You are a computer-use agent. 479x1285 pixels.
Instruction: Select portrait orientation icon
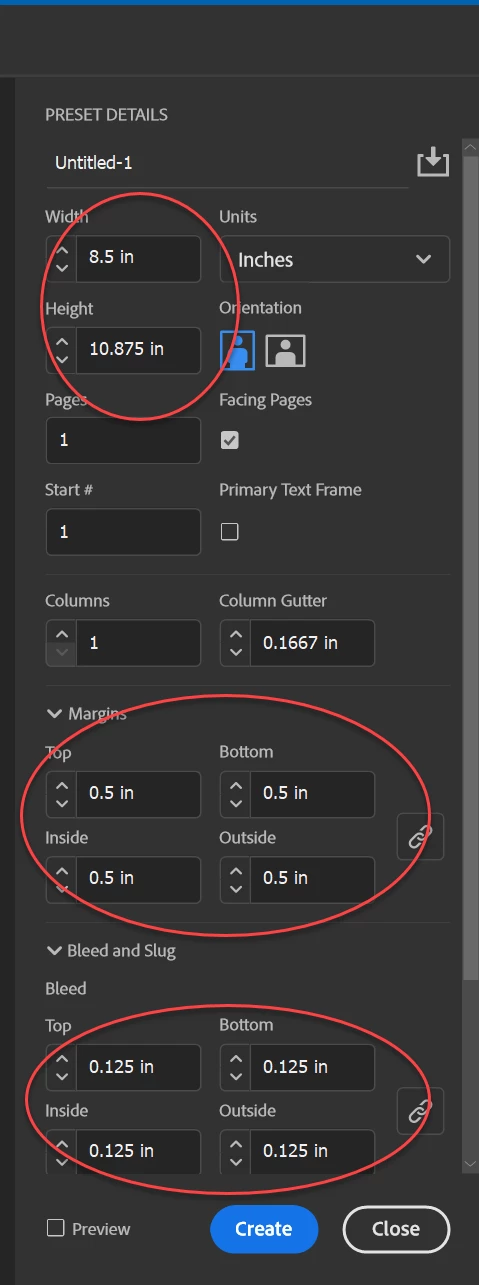238,349
